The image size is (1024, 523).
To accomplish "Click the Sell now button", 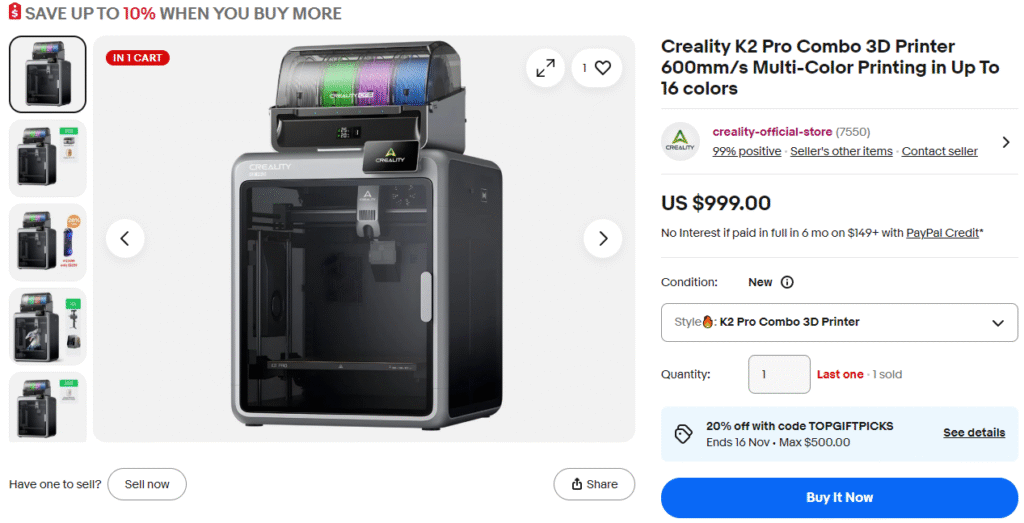I will [x=147, y=484].
